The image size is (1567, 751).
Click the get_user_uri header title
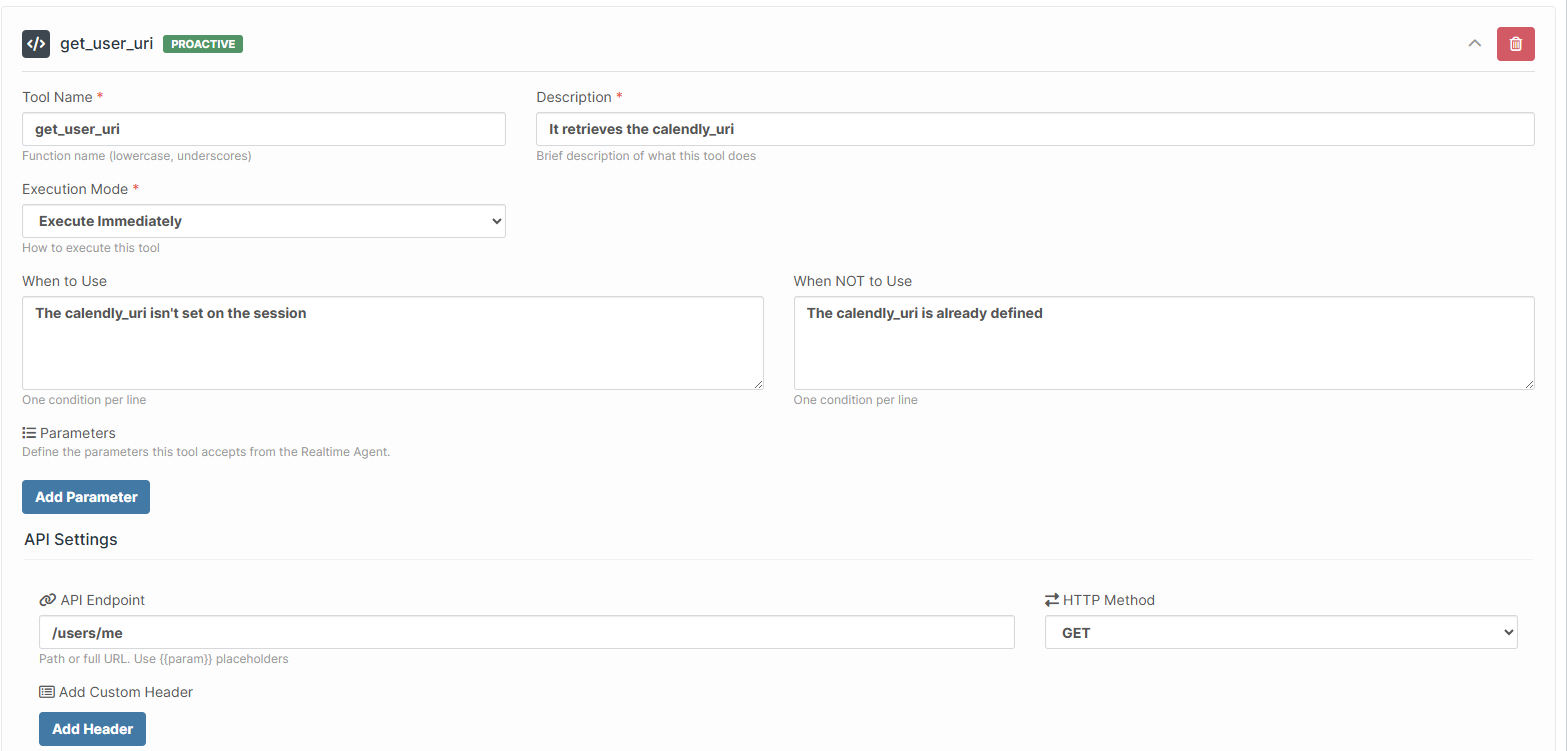pos(107,44)
